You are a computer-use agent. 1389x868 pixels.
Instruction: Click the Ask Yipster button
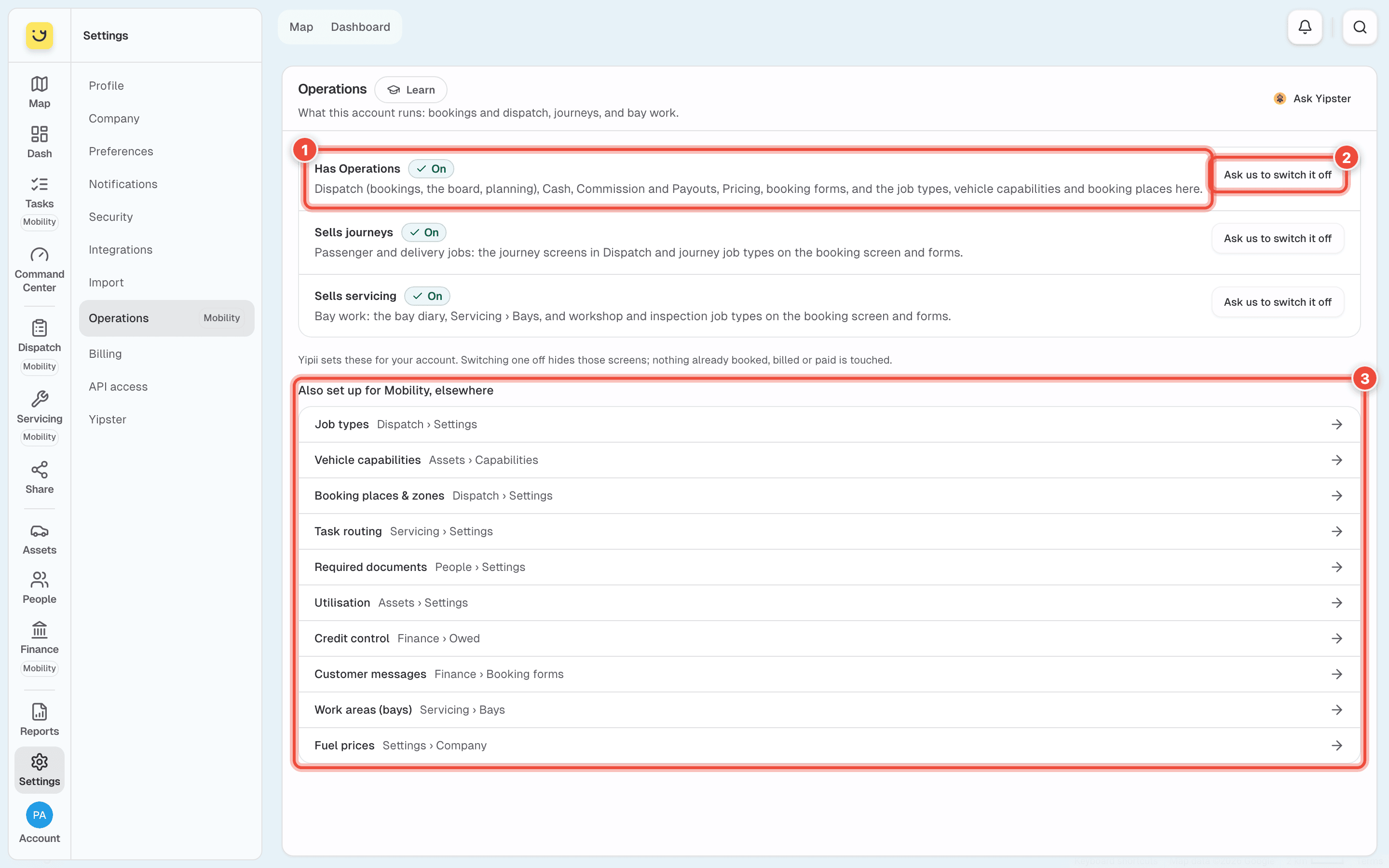coord(1313,99)
